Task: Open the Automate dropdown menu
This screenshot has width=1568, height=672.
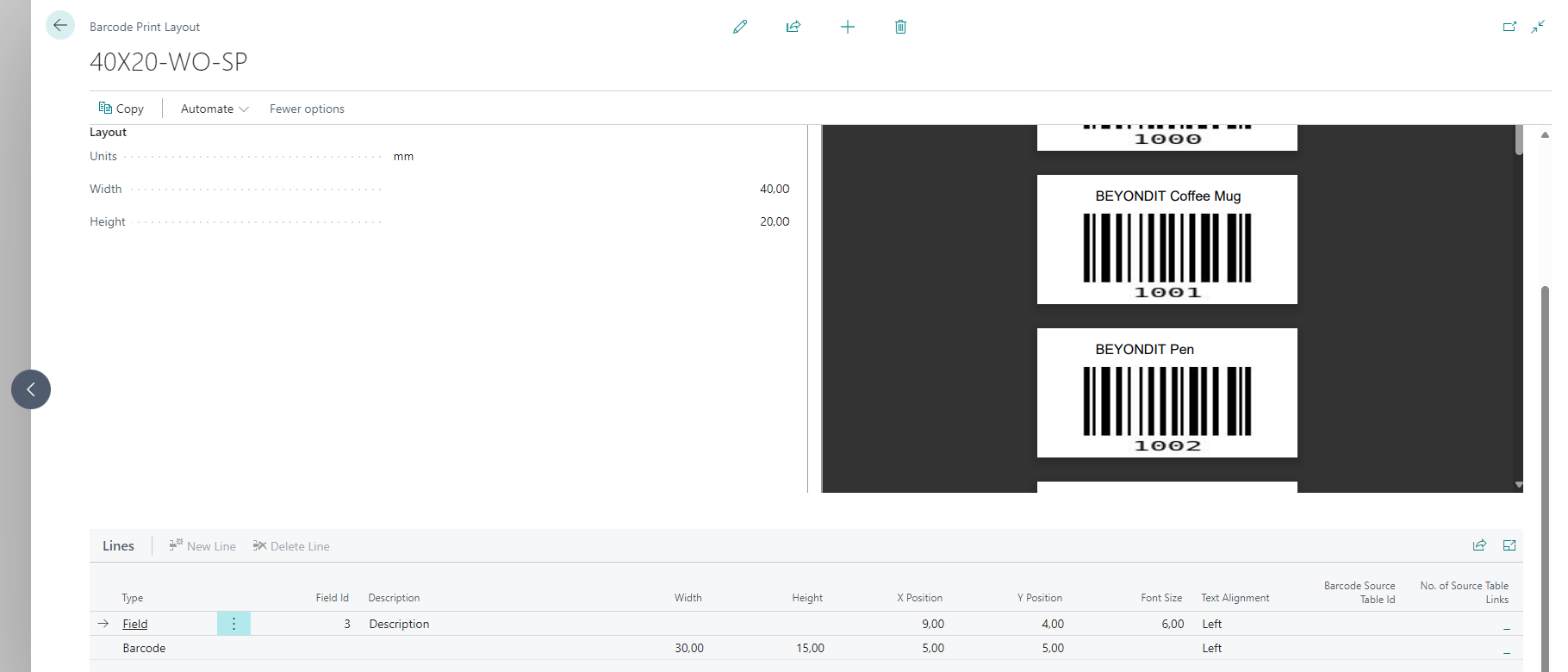Action: click(x=215, y=109)
